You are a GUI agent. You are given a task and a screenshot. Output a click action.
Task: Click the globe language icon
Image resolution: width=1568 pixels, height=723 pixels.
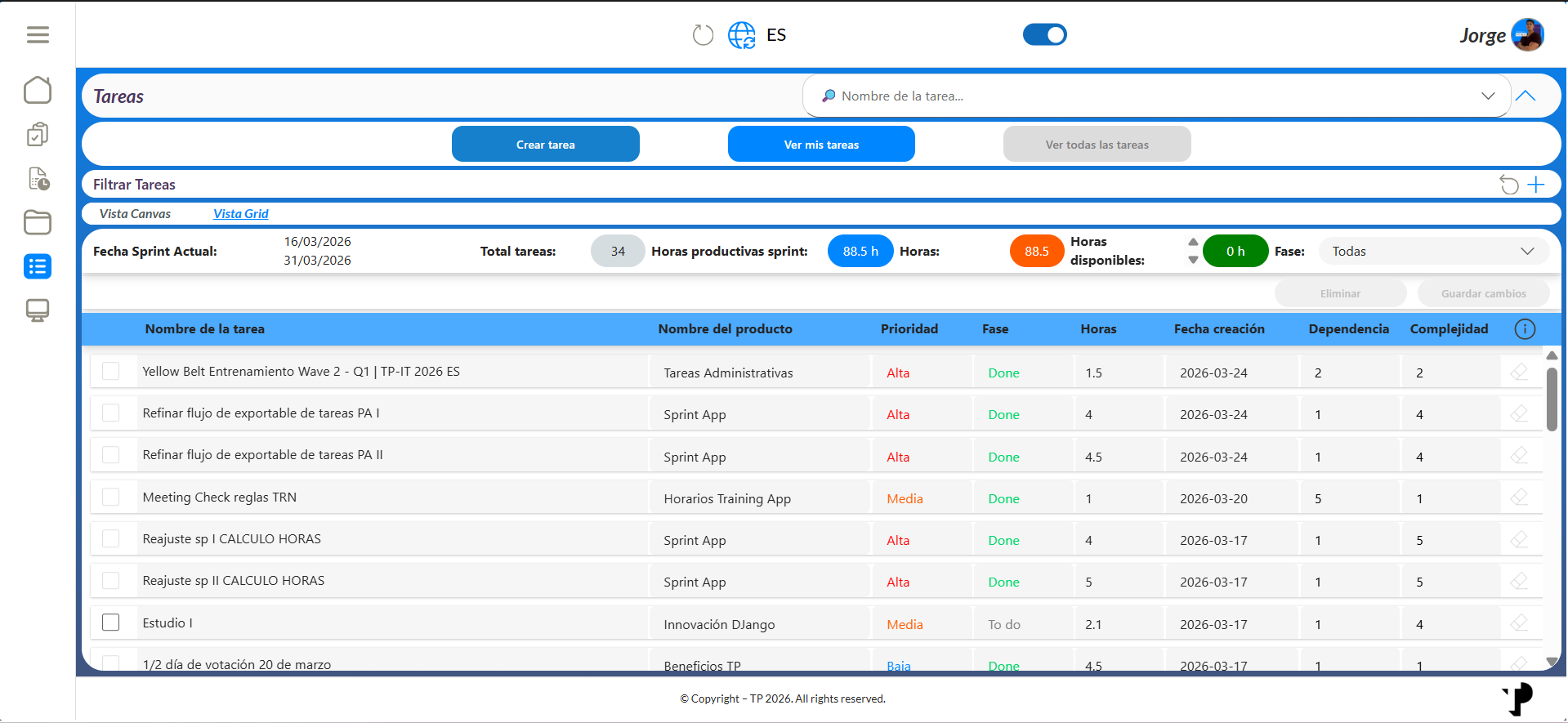click(x=742, y=35)
